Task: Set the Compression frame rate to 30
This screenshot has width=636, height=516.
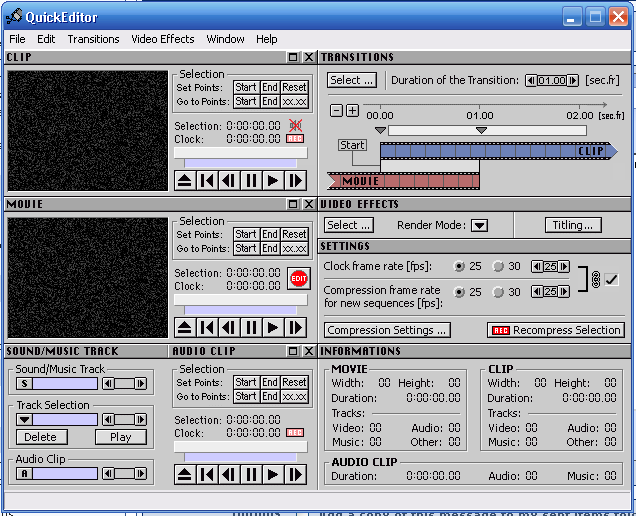Action: tap(498, 292)
